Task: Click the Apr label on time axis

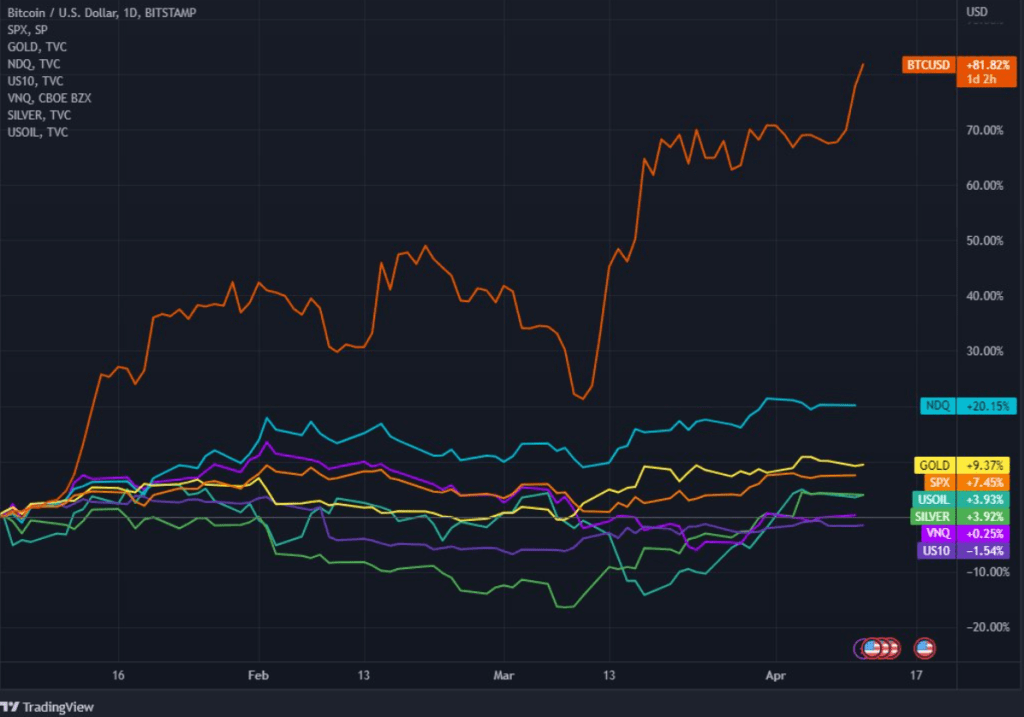Action: click(775, 675)
